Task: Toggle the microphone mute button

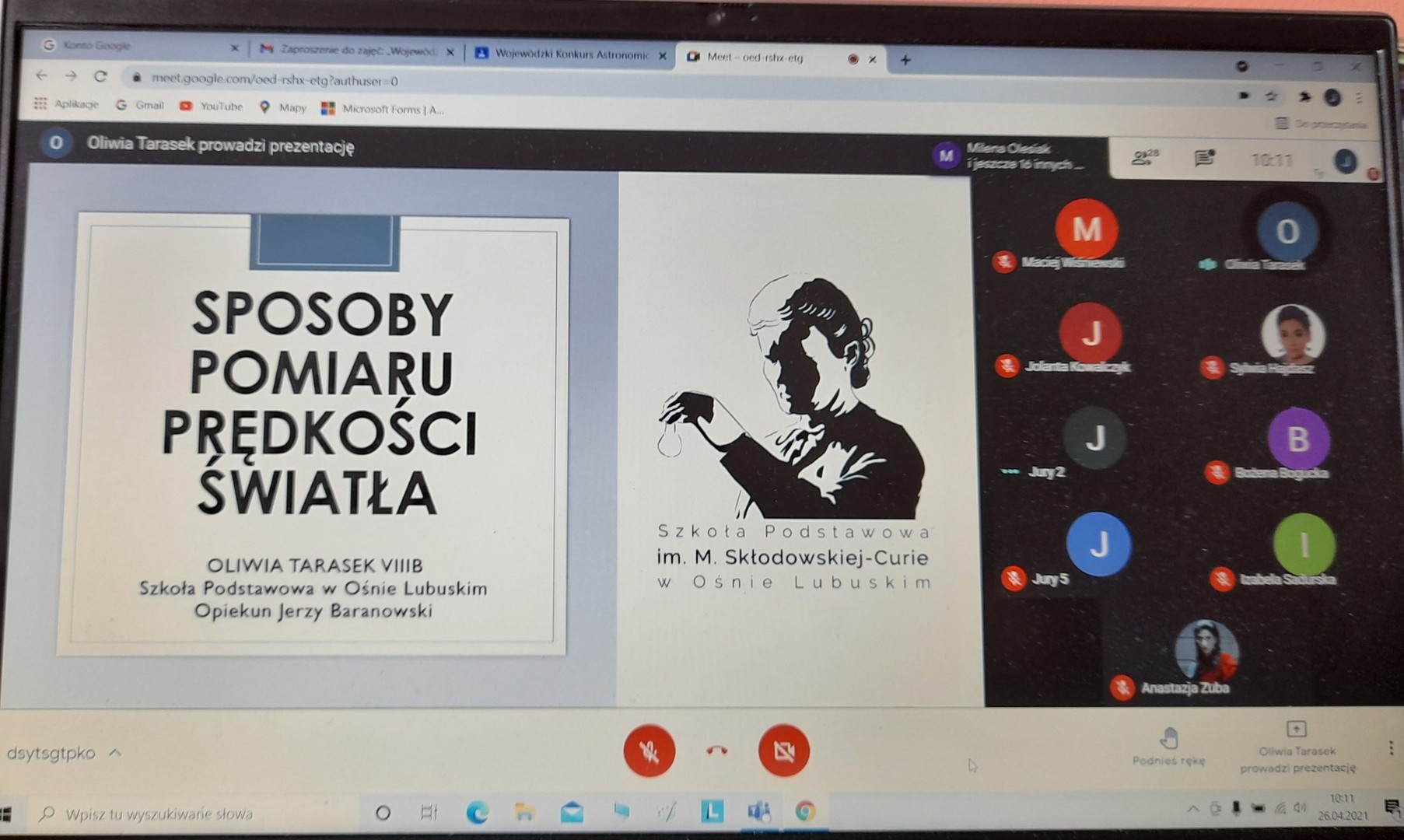Action: point(649,751)
